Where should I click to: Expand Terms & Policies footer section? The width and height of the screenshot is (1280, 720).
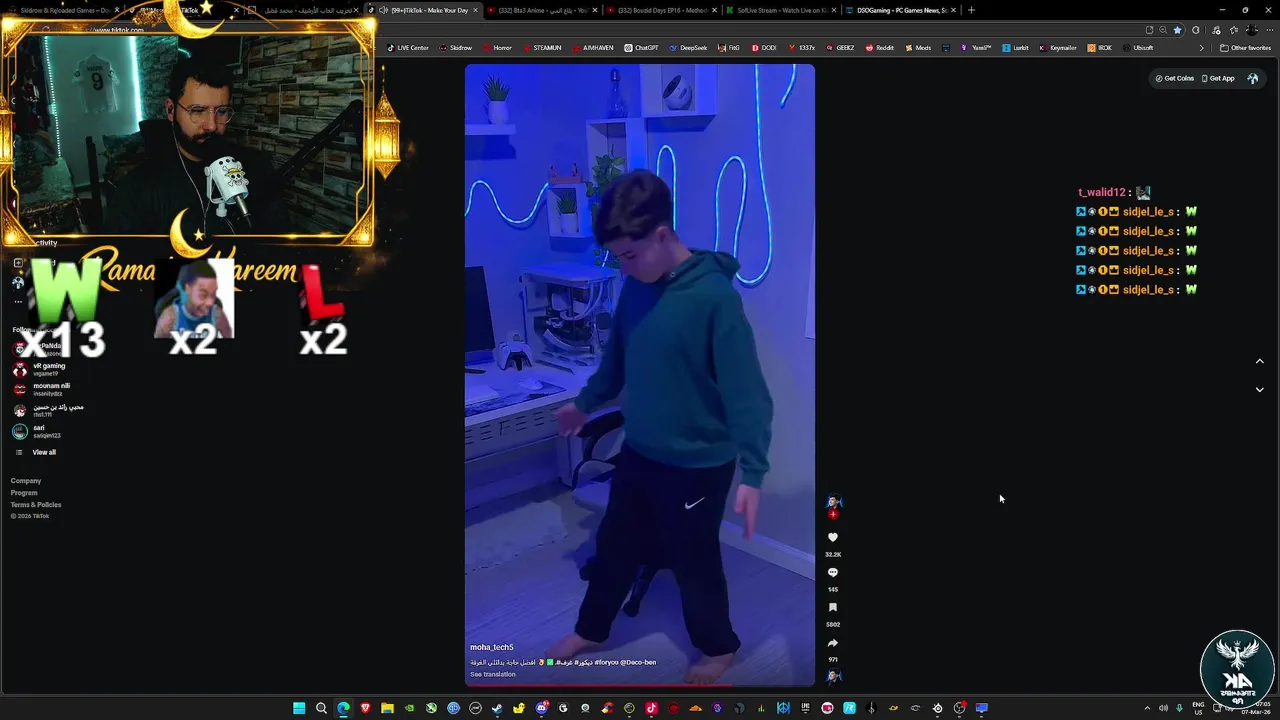click(x=36, y=505)
